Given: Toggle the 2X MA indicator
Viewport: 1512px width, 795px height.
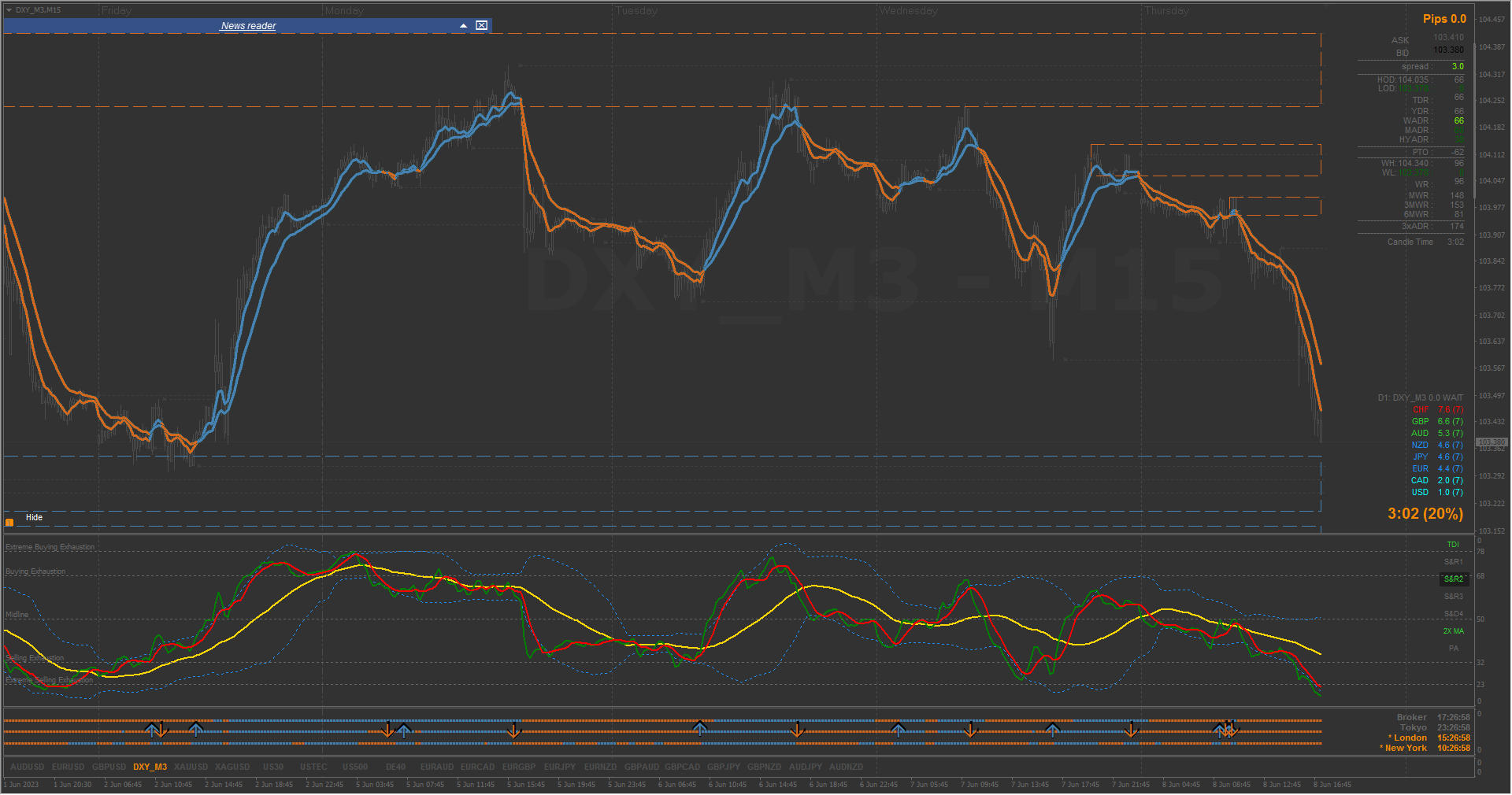Looking at the screenshot, I should (1453, 631).
